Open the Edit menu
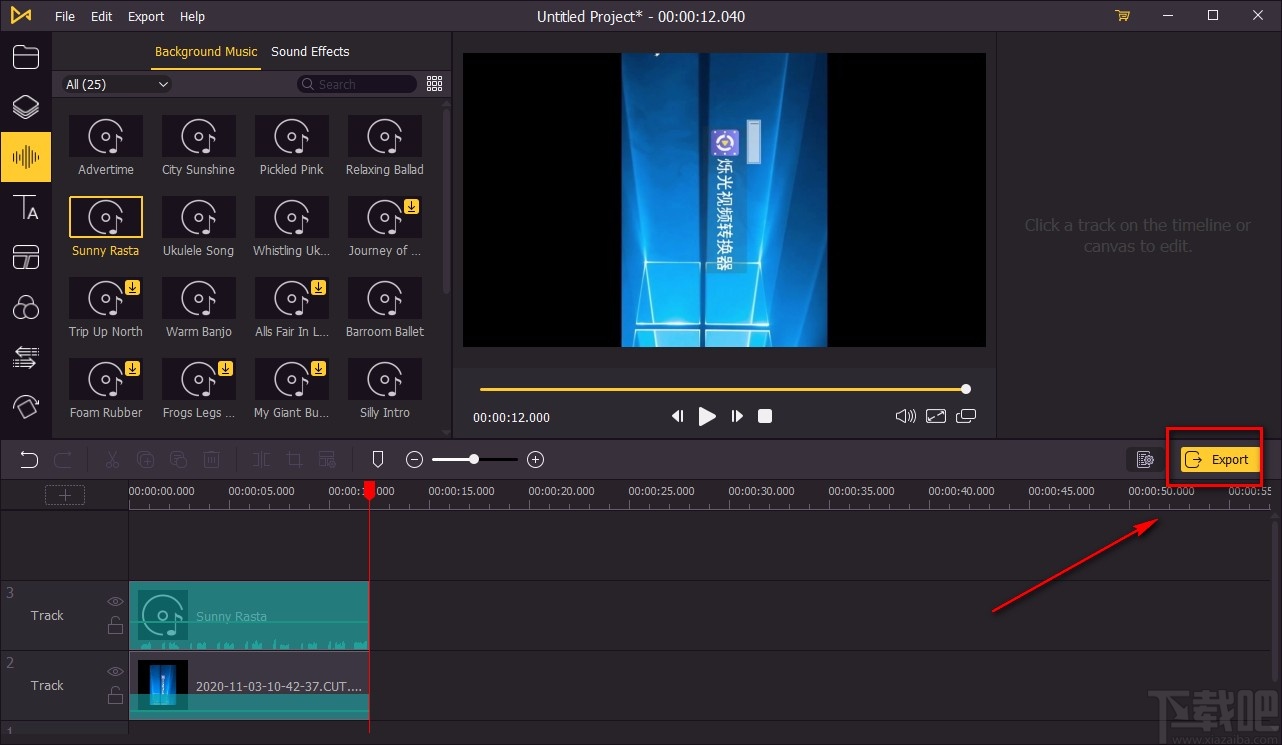This screenshot has width=1282, height=745. pos(101,16)
